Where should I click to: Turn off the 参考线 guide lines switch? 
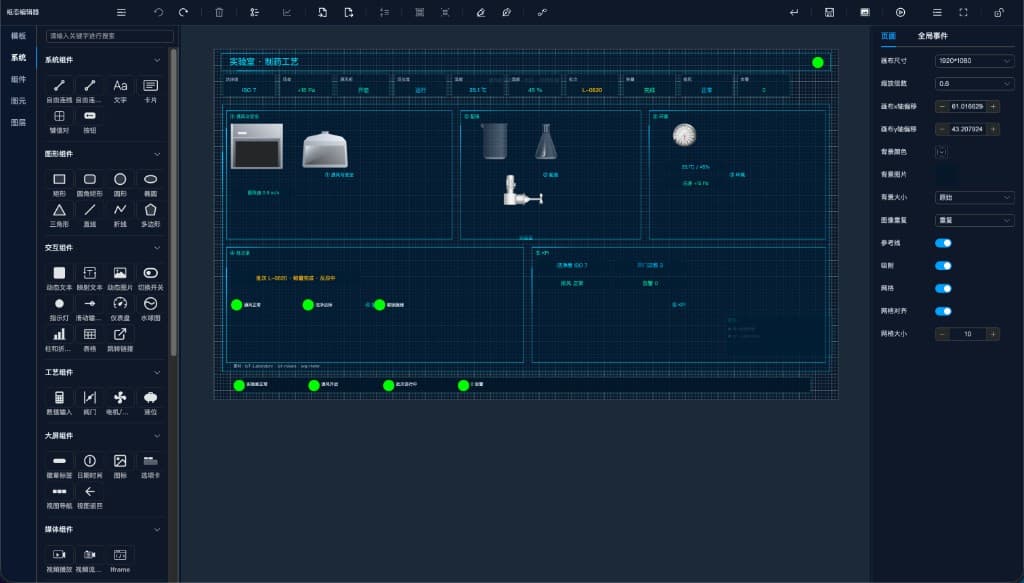[943, 243]
